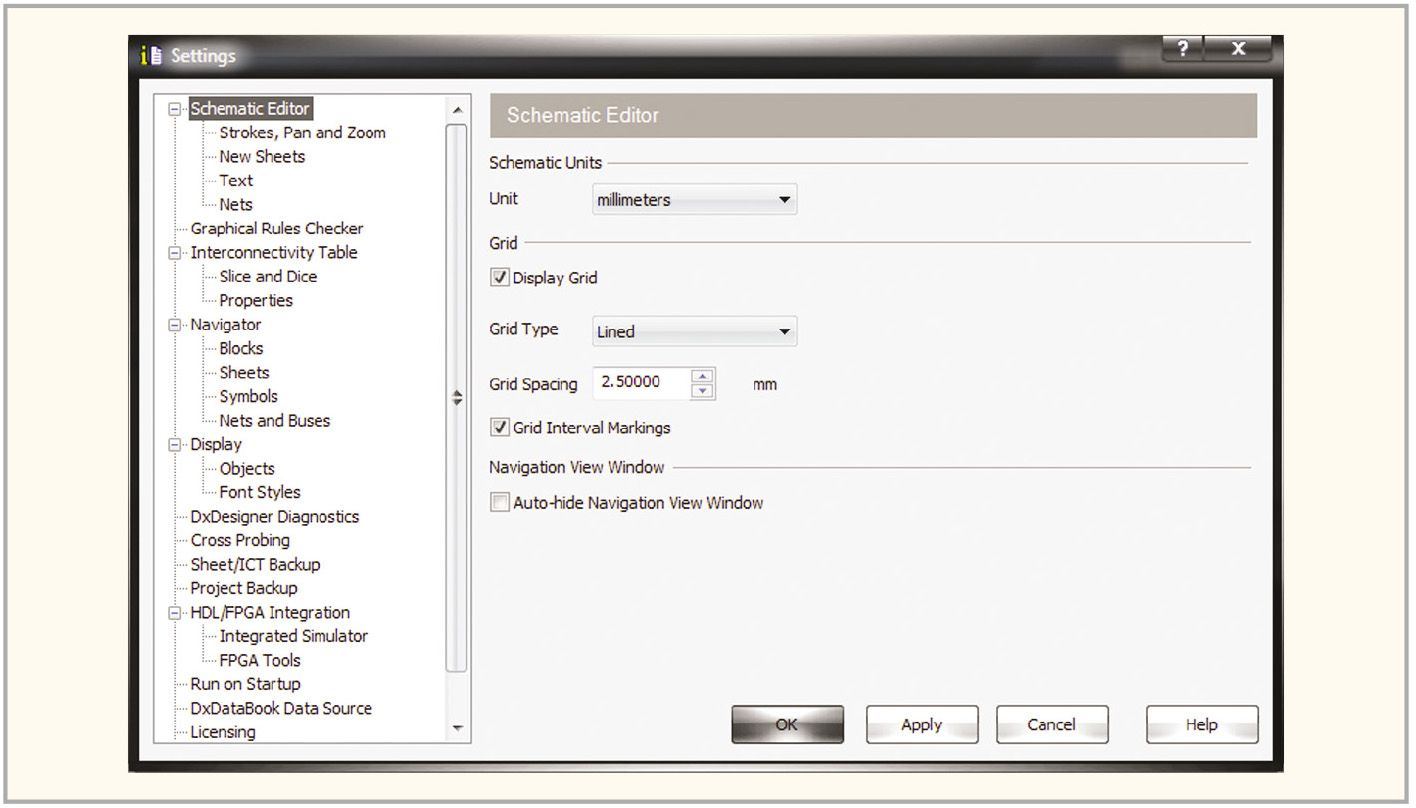The height and width of the screenshot is (808, 1416).
Task: Disable Grid Interval Markings checkbox
Action: [500, 428]
